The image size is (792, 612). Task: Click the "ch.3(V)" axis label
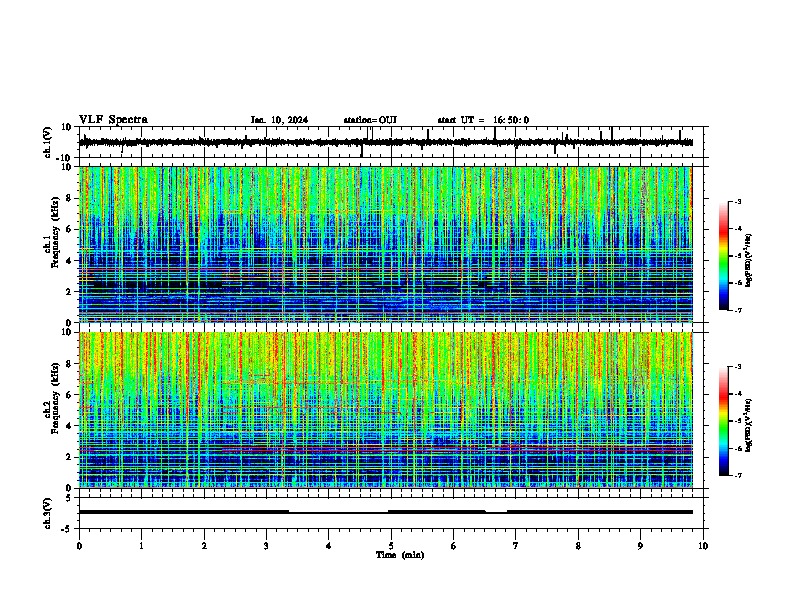coord(48,513)
